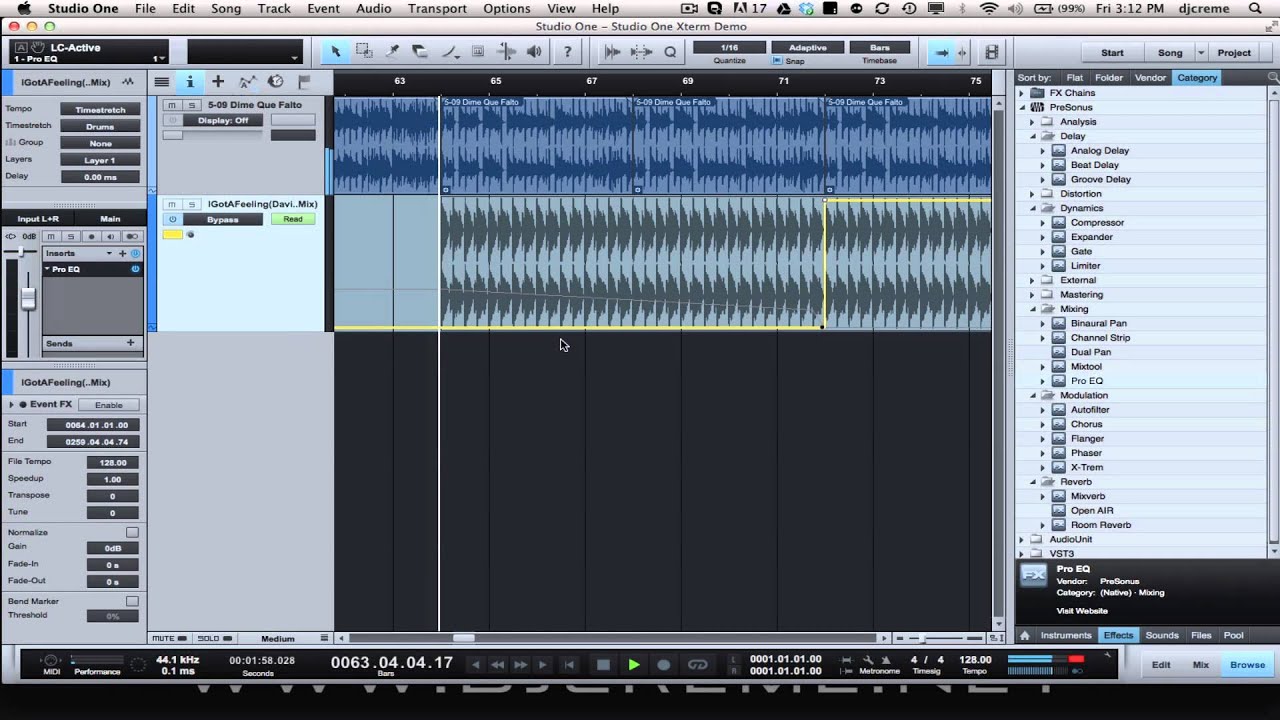Click the Rewind transport button
Viewport: 1280px width, 720px height.
click(x=497, y=664)
